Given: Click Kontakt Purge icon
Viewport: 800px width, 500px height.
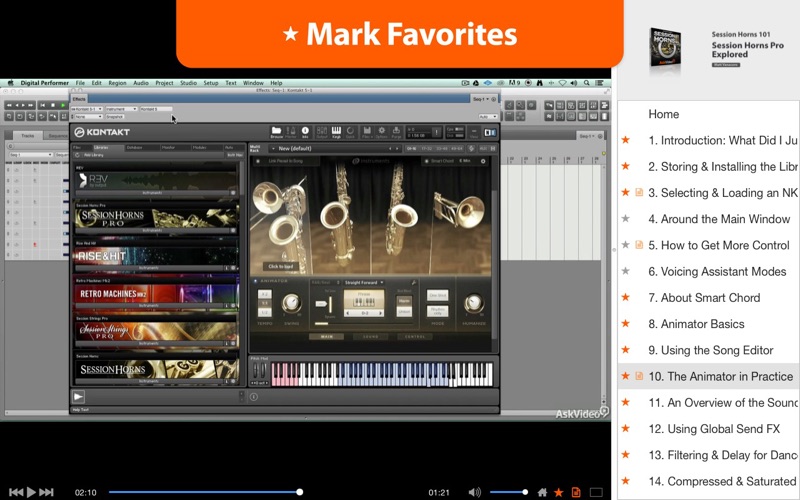Looking at the screenshot, I should [396, 132].
